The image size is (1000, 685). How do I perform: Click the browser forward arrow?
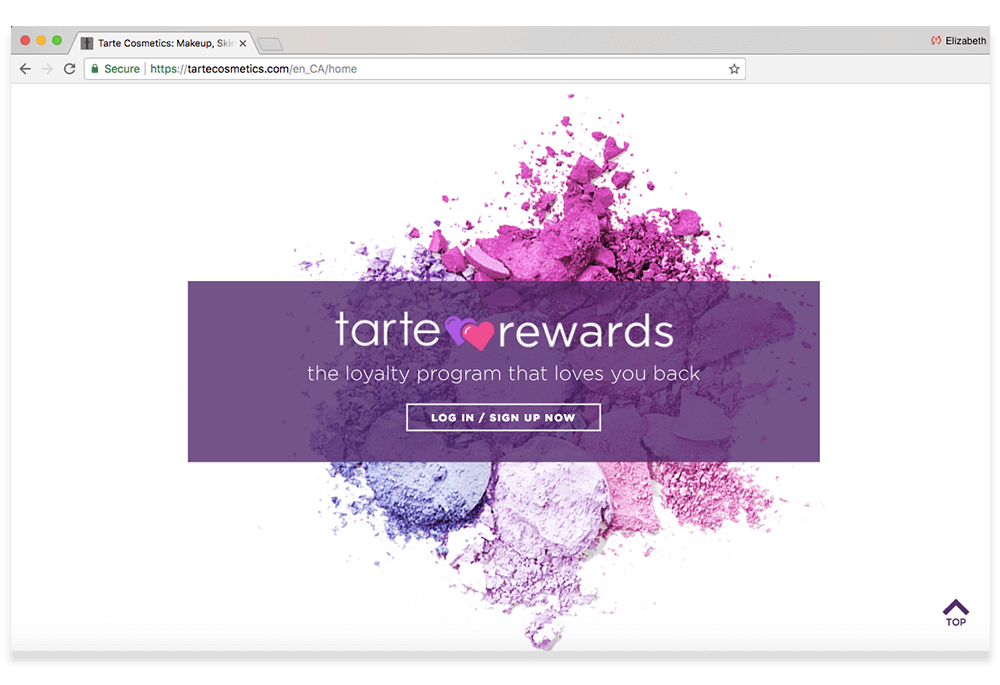(47, 69)
